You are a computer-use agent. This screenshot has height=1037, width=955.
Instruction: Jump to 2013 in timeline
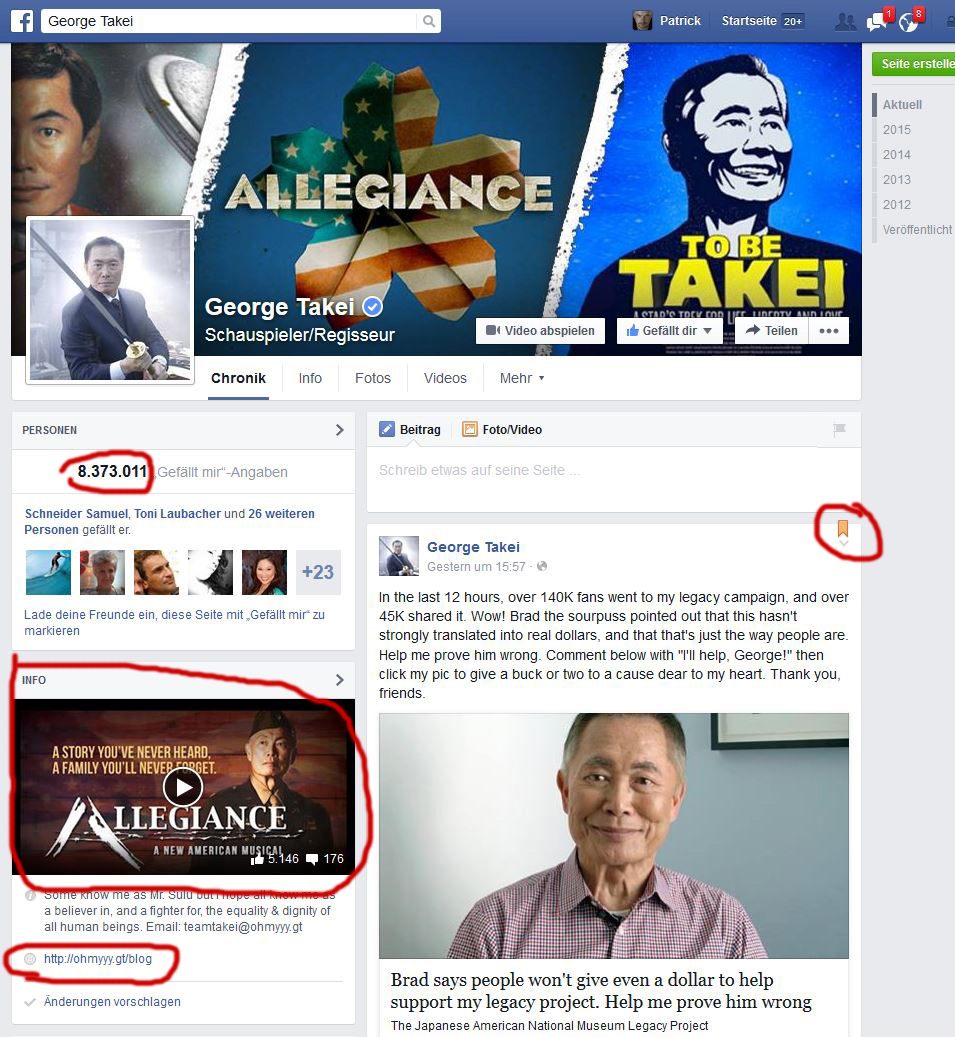[x=897, y=180]
